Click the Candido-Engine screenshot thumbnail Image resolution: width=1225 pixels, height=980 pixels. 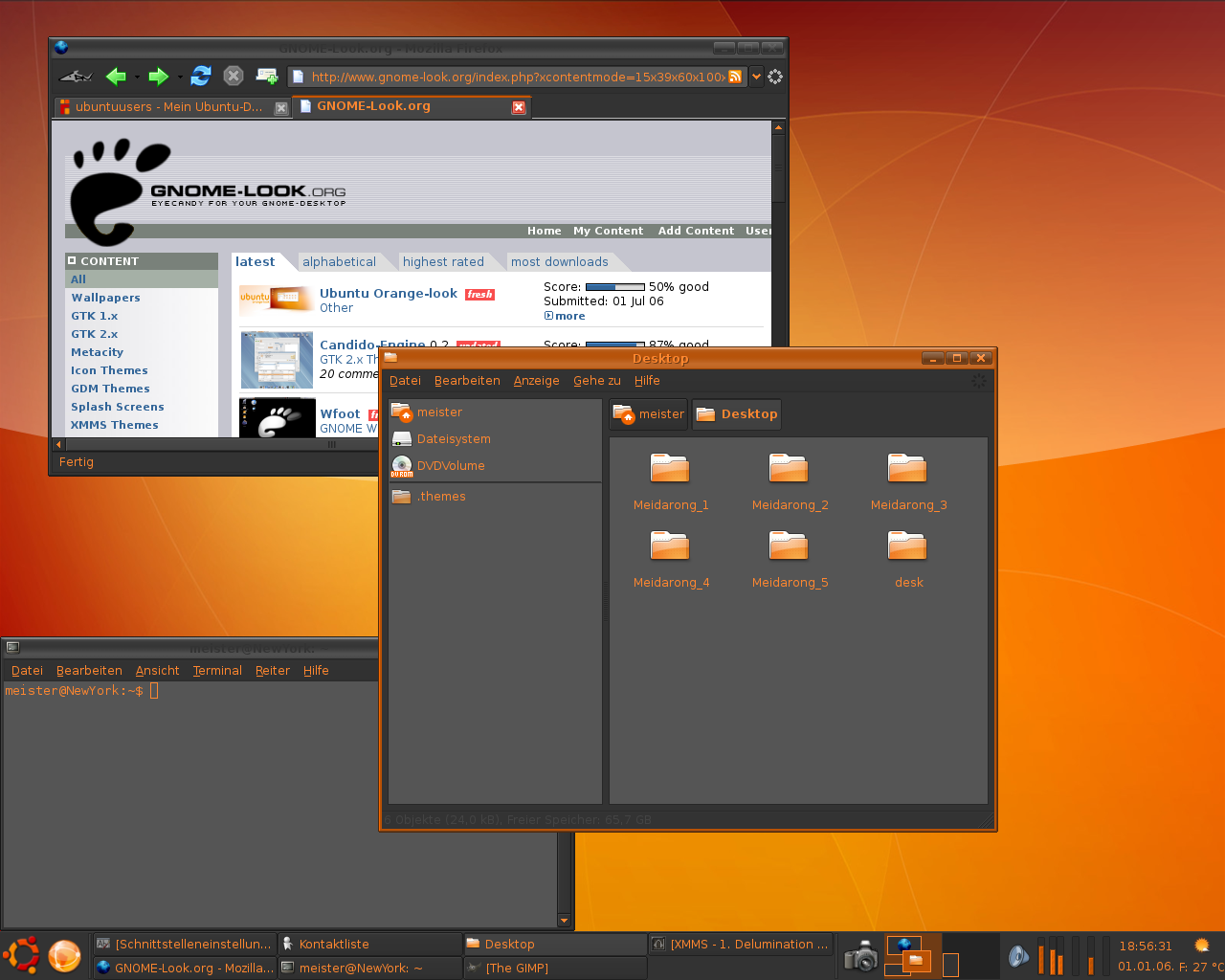click(x=277, y=360)
